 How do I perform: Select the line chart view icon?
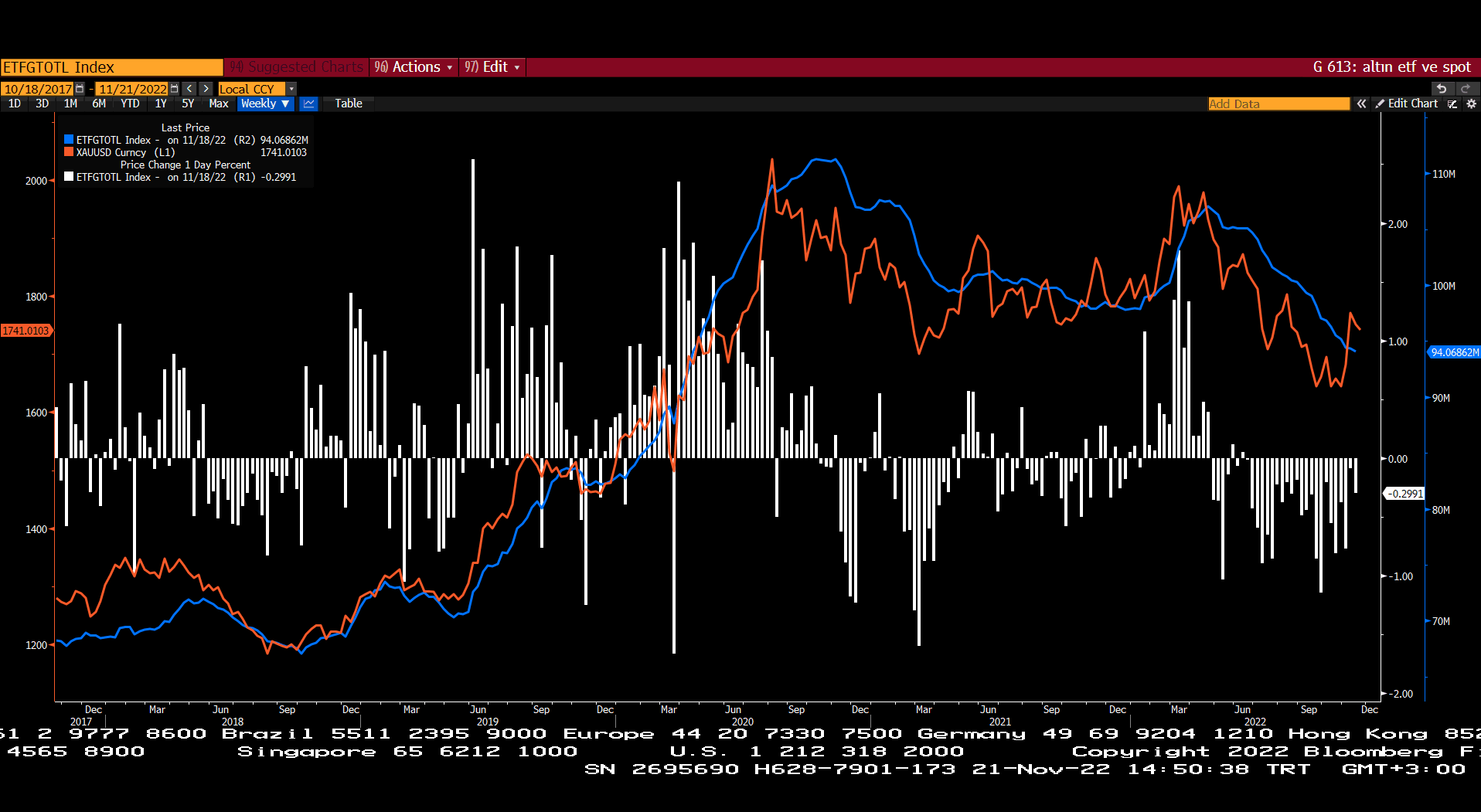(x=309, y=104)
